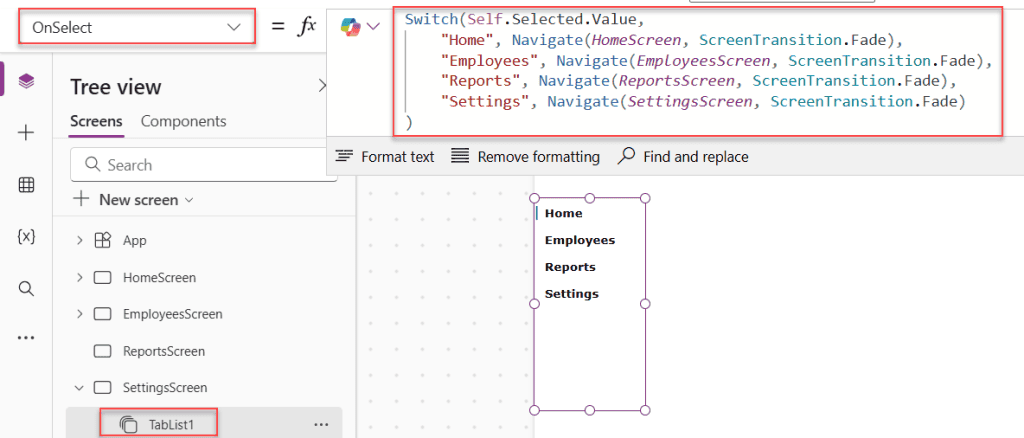
Task: Select TabList1 control in tree
Action: (171, 426)
